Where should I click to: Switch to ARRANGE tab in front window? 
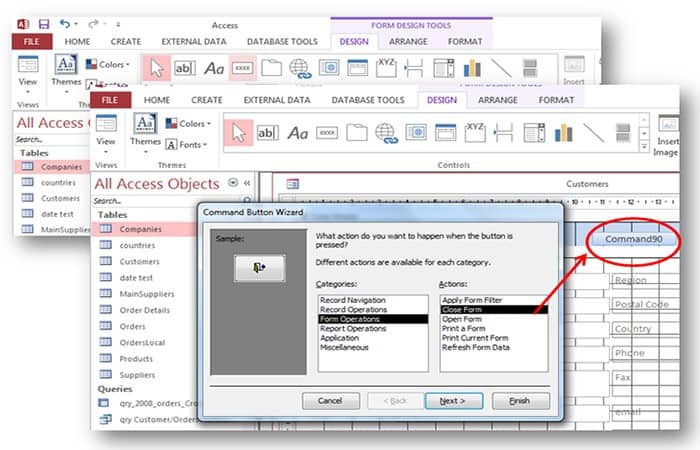[498, 100]
